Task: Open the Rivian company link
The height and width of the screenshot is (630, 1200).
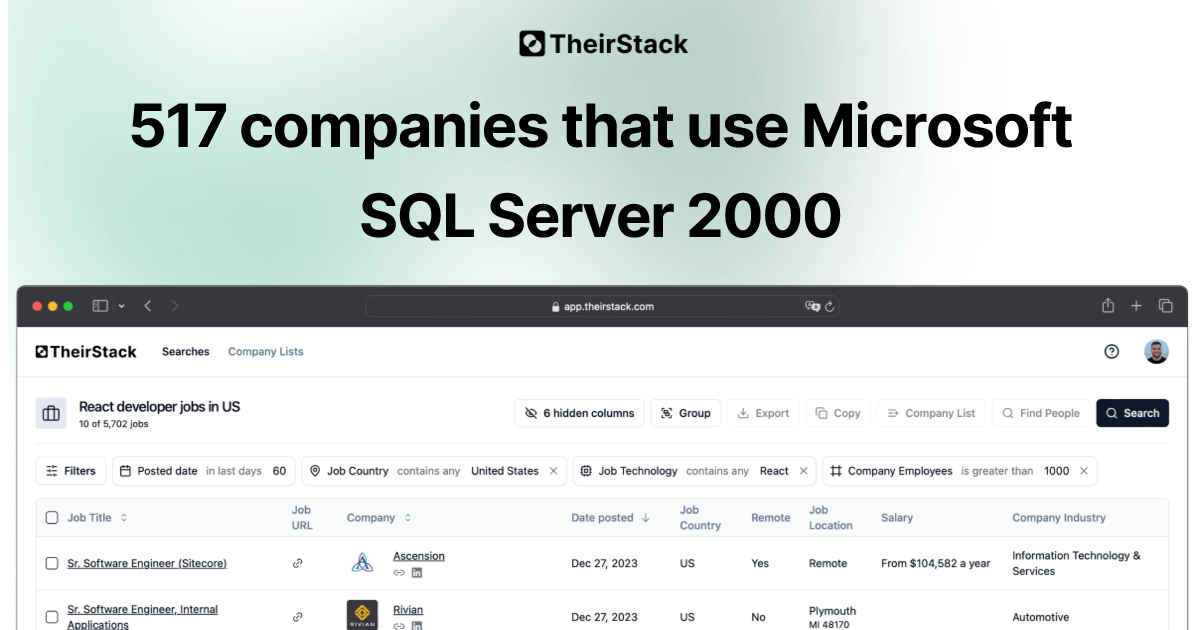Action: tap(408, 610)
